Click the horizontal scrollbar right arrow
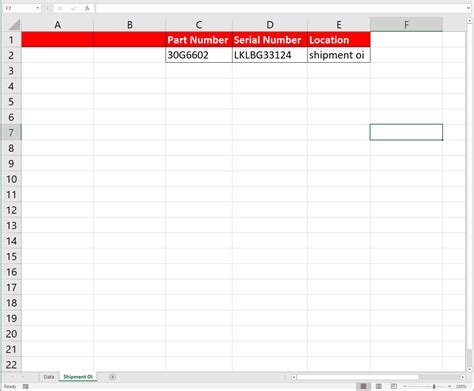 click(463, 377)
